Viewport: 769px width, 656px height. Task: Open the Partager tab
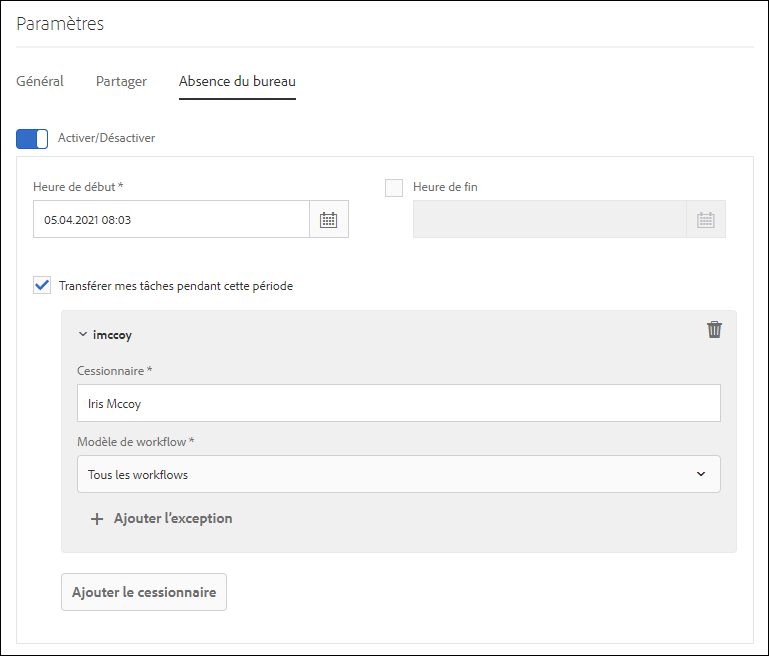tap(121, 82)
